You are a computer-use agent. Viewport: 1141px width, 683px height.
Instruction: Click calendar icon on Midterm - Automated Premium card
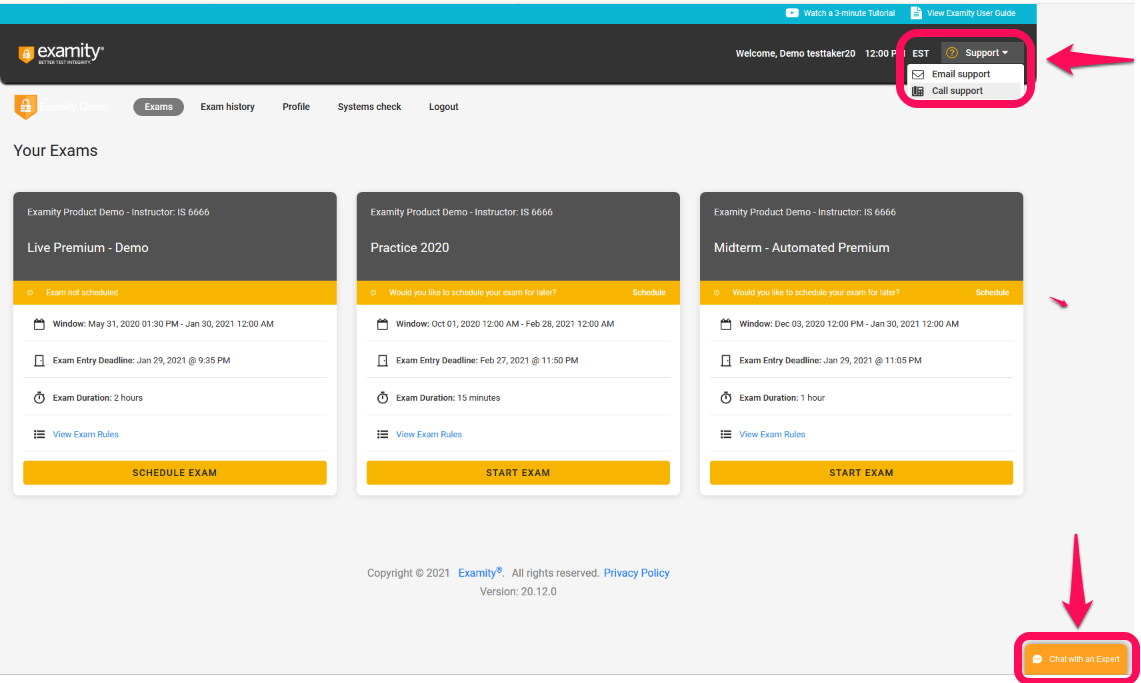click(x=725, y=324)
